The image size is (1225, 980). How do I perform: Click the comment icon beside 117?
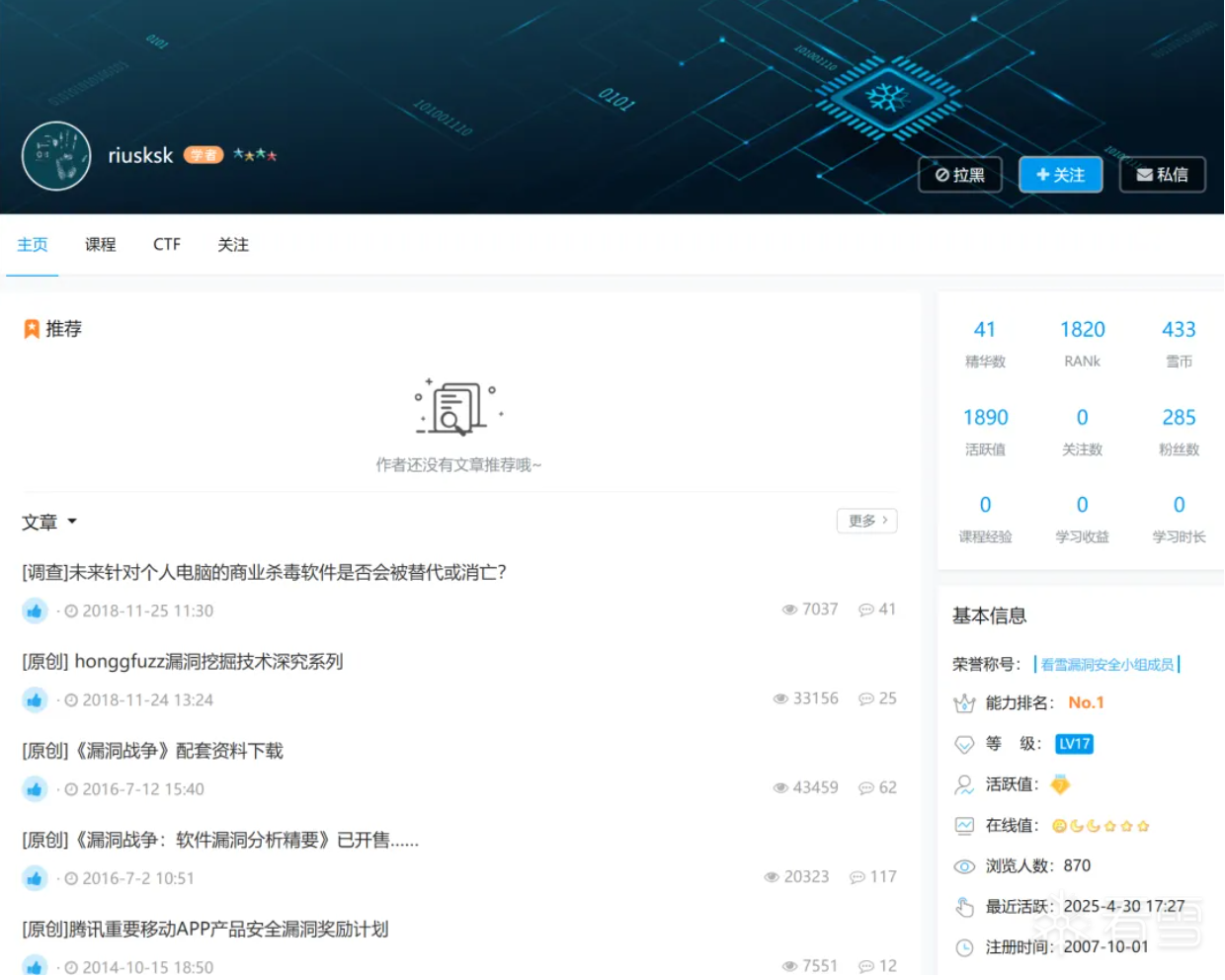857,877
